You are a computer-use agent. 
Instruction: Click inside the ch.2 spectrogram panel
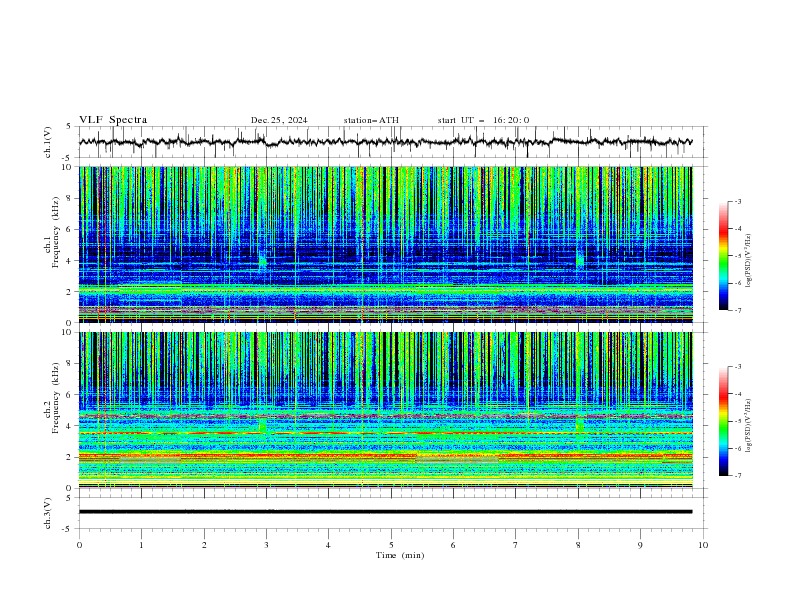385,410
